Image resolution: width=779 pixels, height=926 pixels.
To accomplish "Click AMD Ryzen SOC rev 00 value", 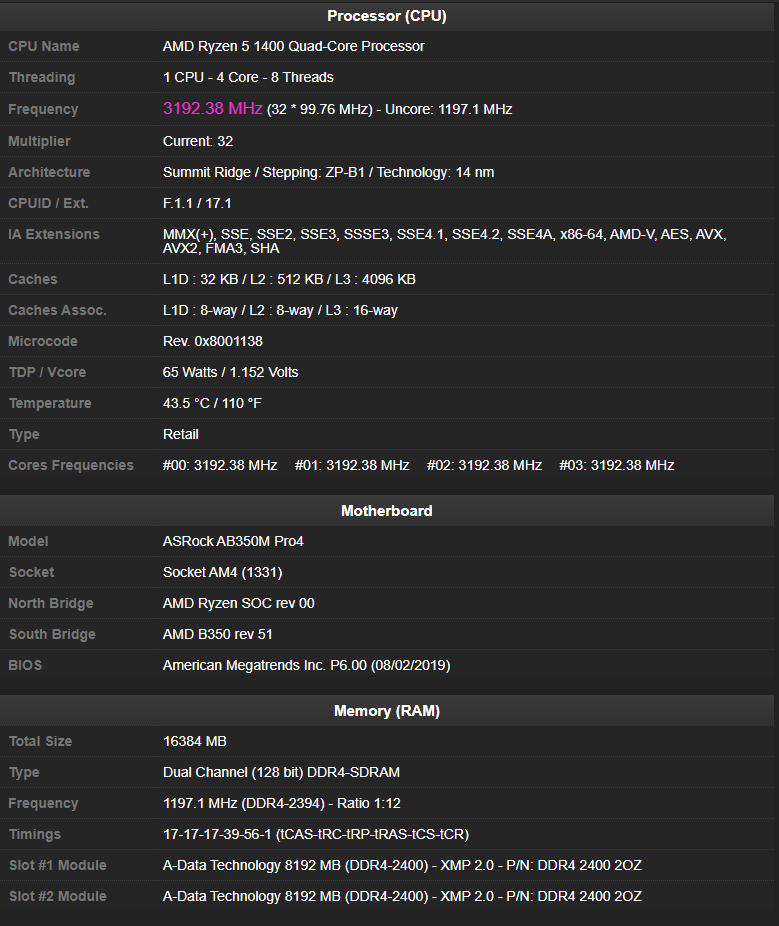I will pos(239,604).
